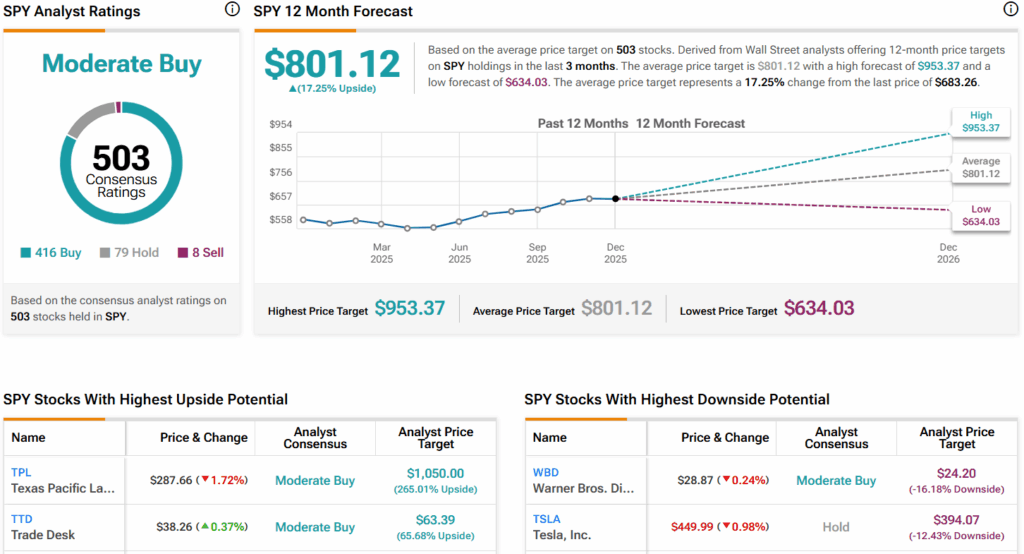Viewport: 1024px width, 554px height.
Task: Click info icon beside SPY Analyst Ratings
Action: 232,10
